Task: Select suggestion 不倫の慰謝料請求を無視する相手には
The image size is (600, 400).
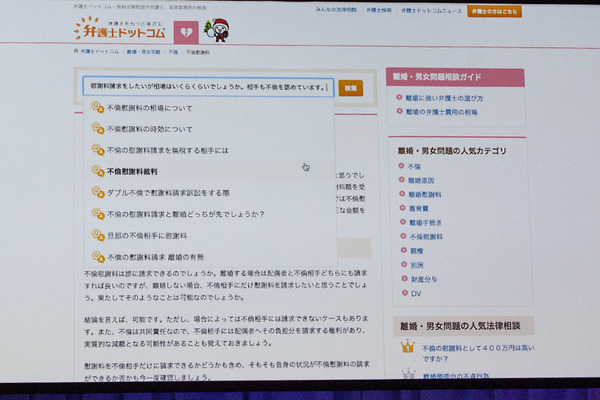Action: (168, 150)
